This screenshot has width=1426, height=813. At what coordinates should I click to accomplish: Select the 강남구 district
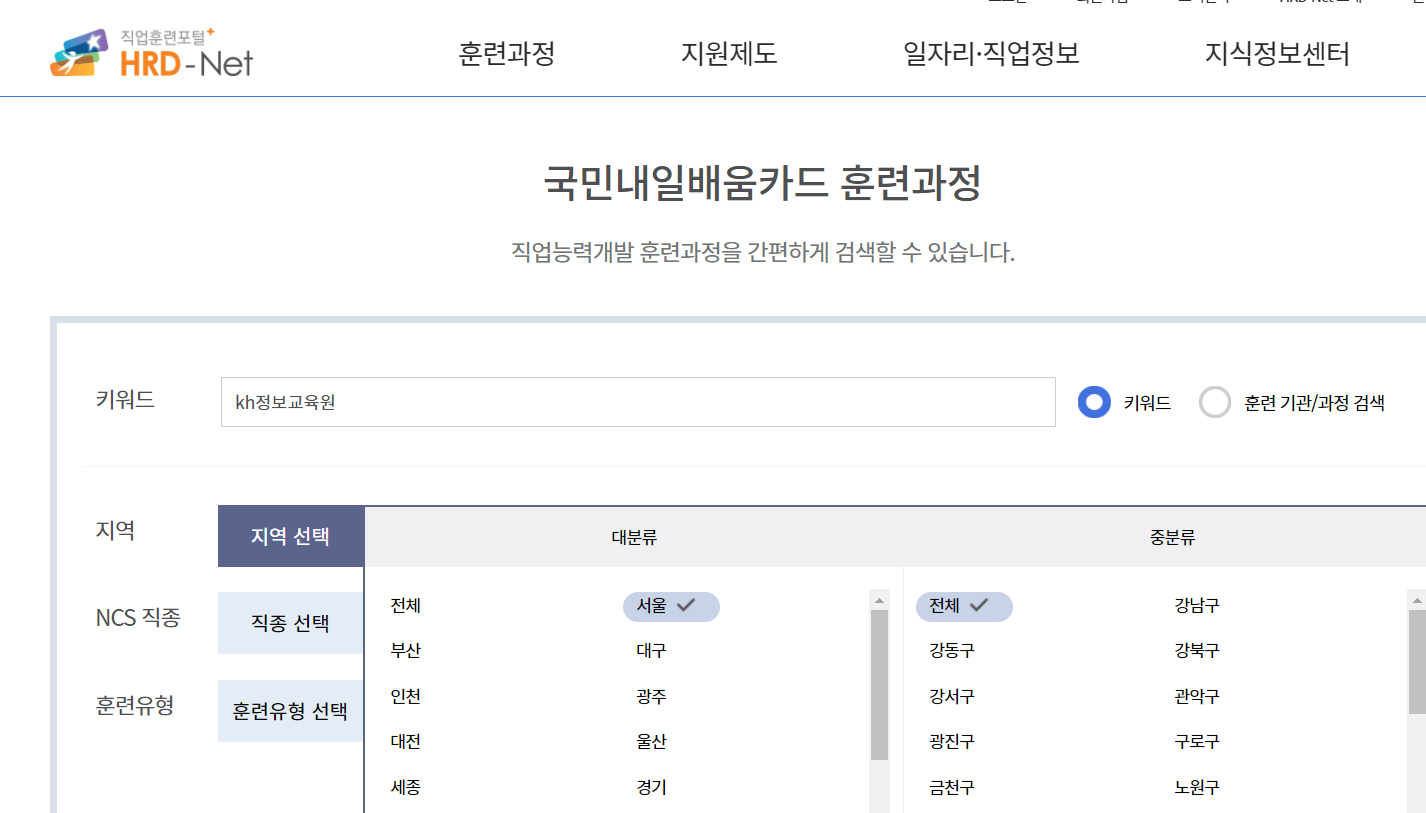1197,605
